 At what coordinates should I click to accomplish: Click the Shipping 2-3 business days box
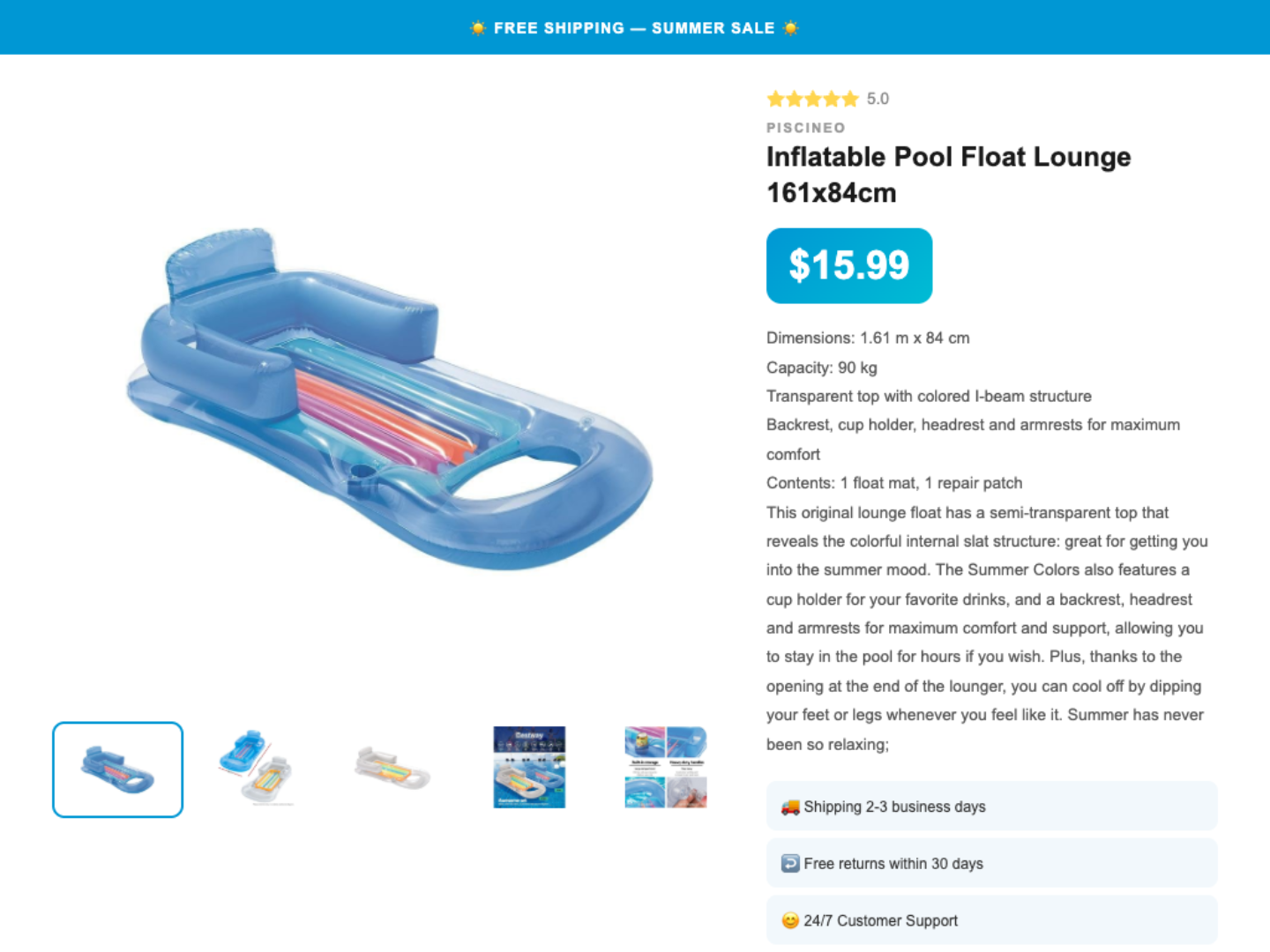click(x=990, y=806)
